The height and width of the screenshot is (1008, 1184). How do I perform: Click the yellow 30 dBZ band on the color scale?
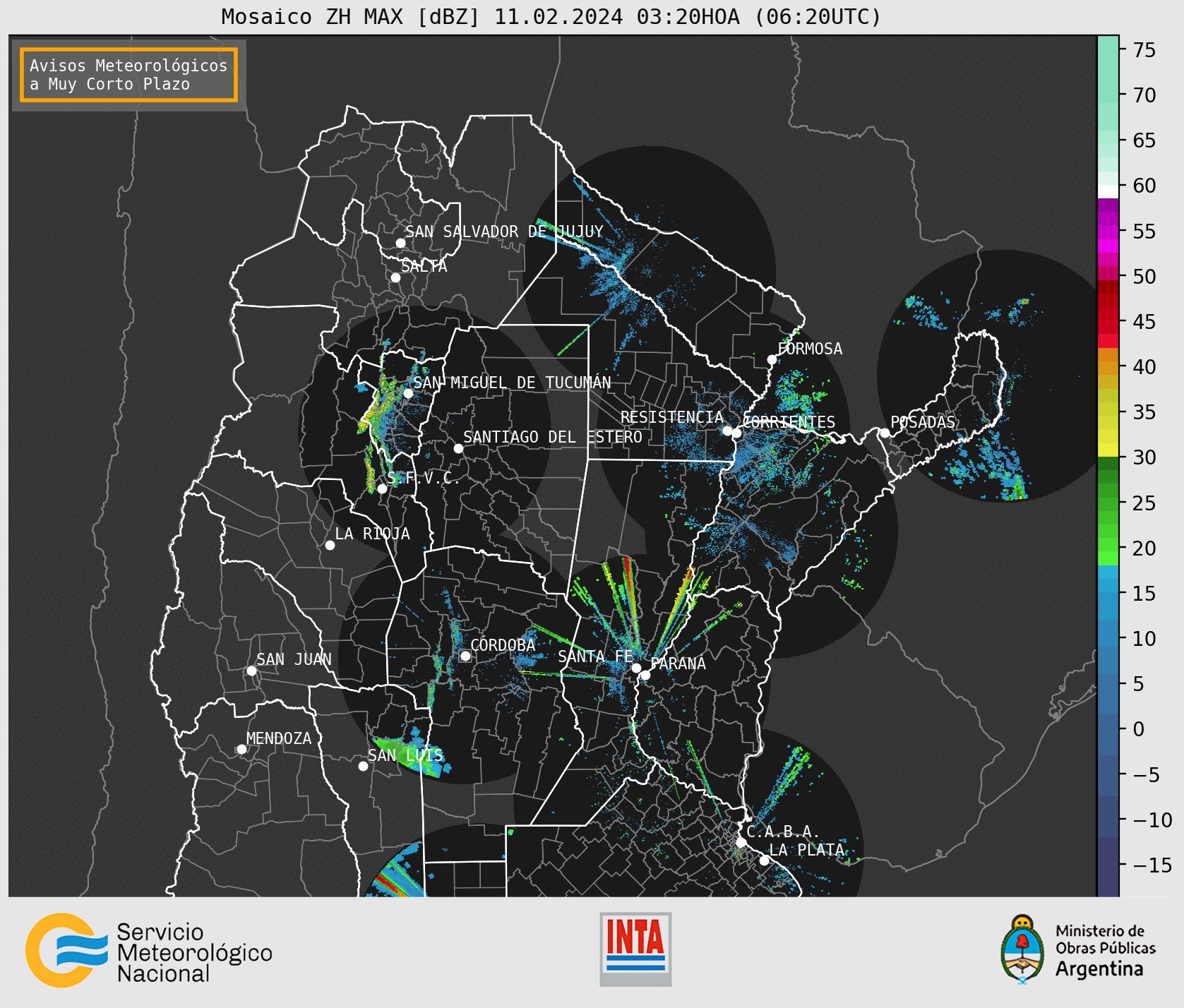[1108, 450]
